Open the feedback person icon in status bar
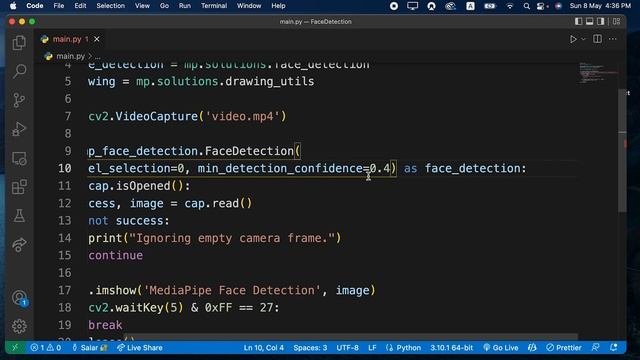 596,348
